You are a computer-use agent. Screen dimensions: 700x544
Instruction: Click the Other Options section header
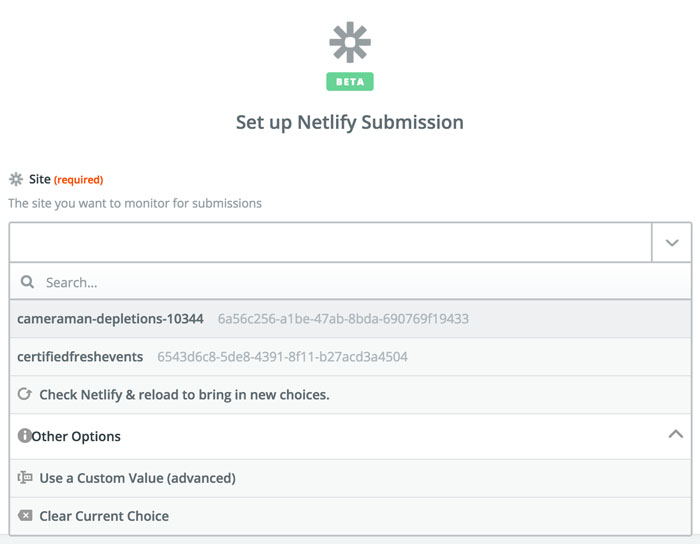coord(76,436)
